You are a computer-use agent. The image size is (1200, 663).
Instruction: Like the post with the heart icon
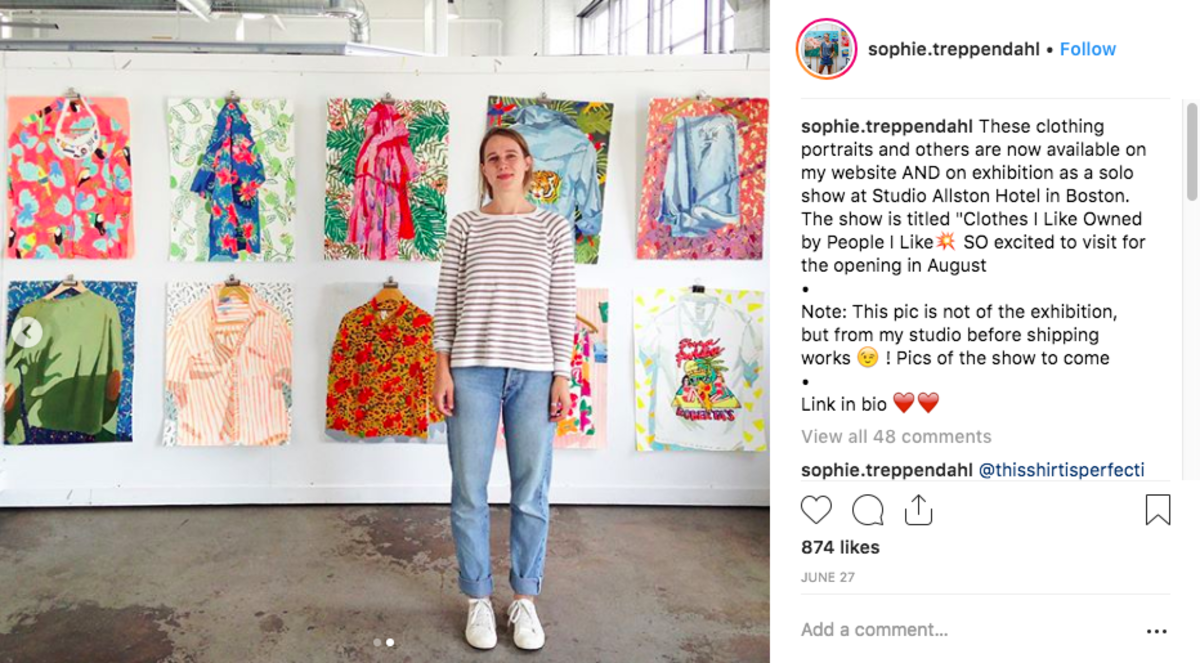[816, 510]
